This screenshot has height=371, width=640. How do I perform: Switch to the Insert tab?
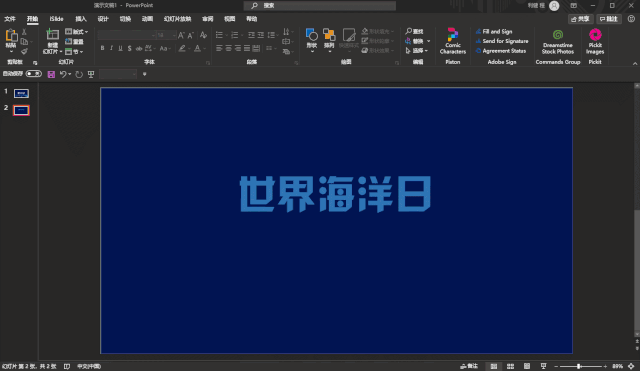[x=81, y=19]
